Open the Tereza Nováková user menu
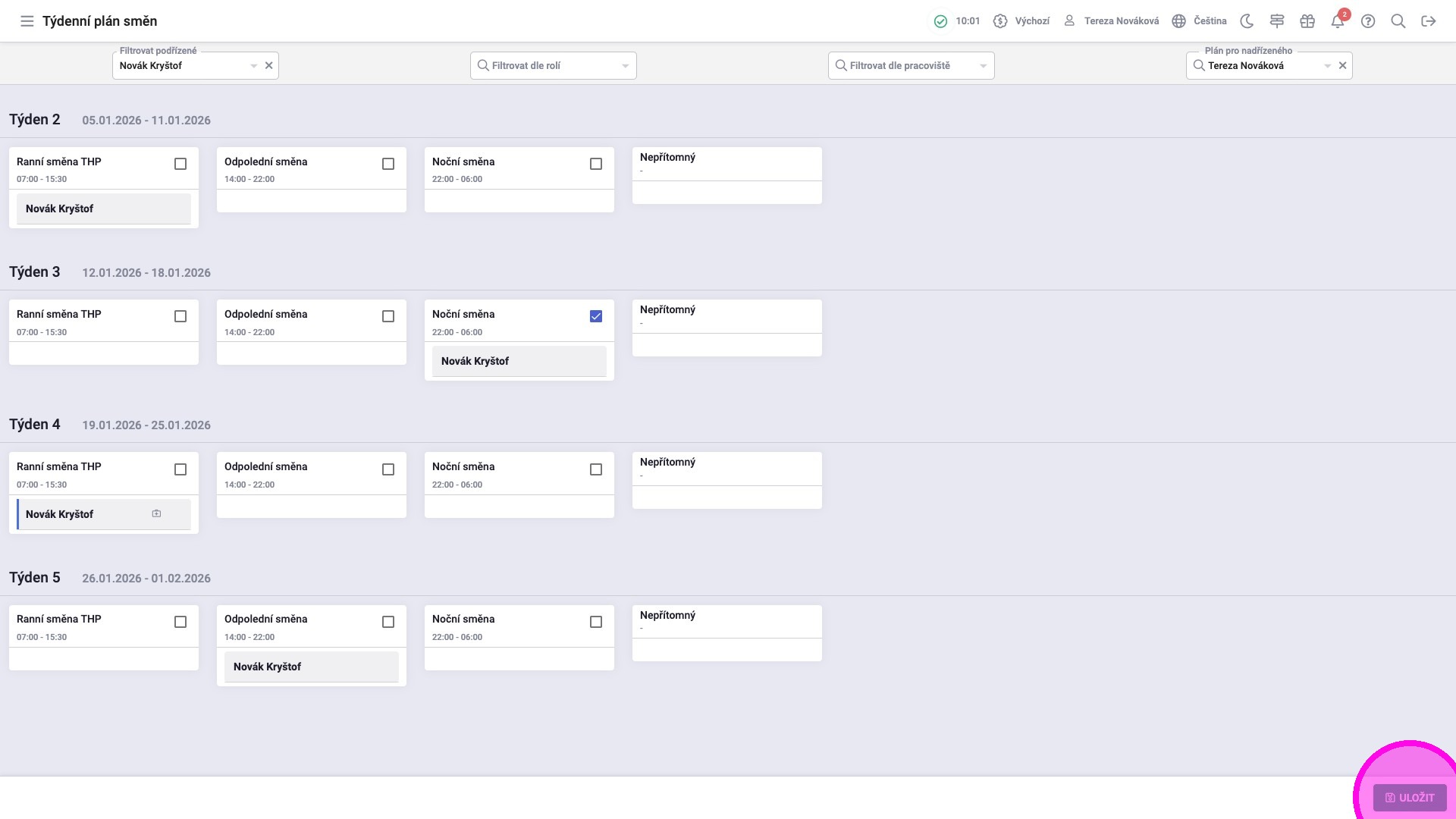Screen dimensions: 1456x819 pos(1112,21)
